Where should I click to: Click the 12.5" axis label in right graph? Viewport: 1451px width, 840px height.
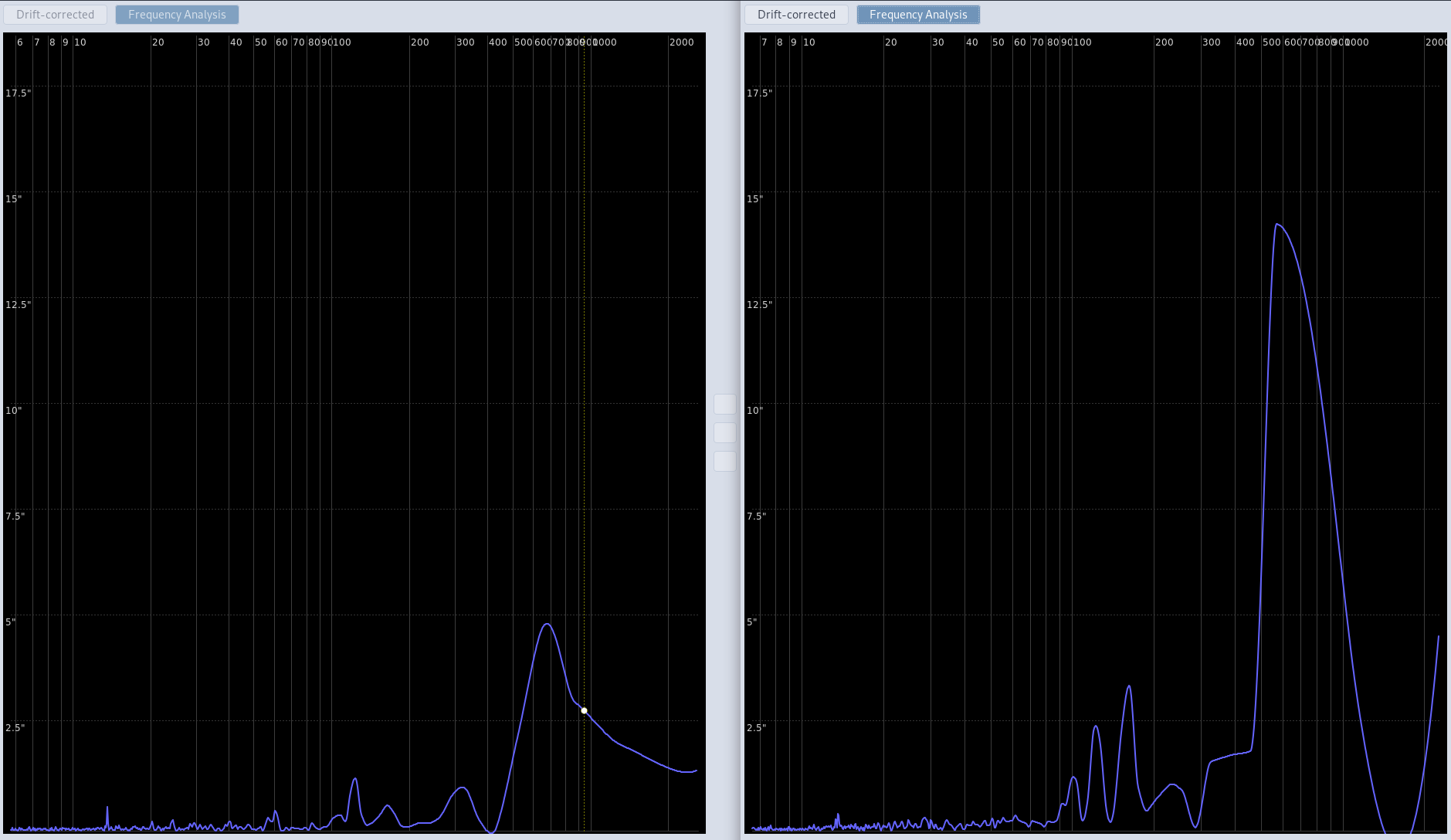760,305
